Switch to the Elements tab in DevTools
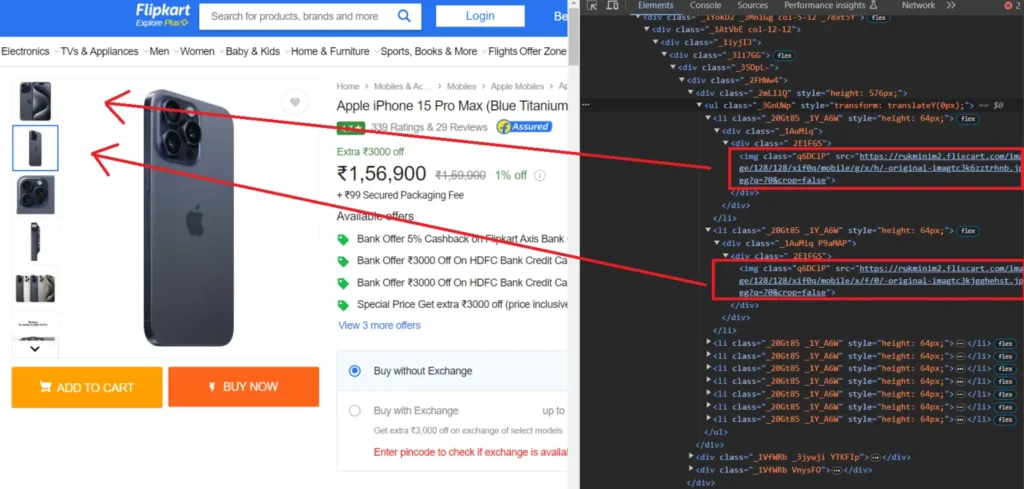Viewport: 1024px width, 489px height. [656, 5]
